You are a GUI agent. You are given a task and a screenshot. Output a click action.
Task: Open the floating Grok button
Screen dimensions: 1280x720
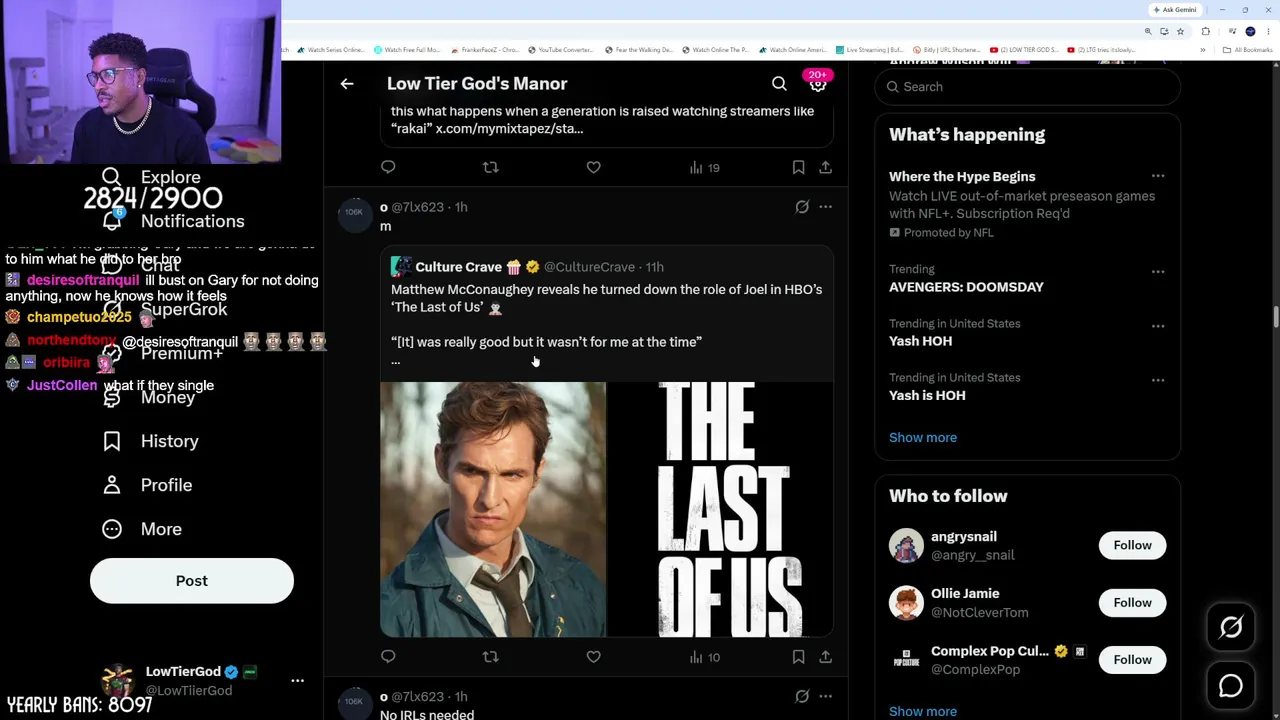(x=1231, y=627)
